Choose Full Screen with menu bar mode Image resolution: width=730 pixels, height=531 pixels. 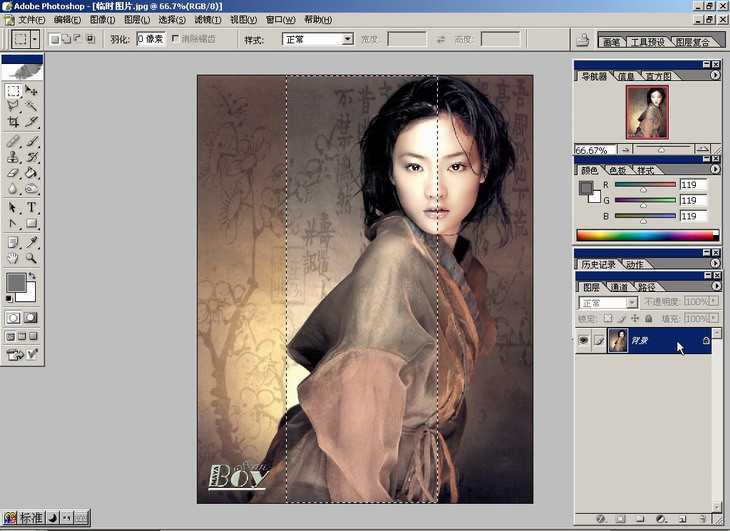[22, 336]
